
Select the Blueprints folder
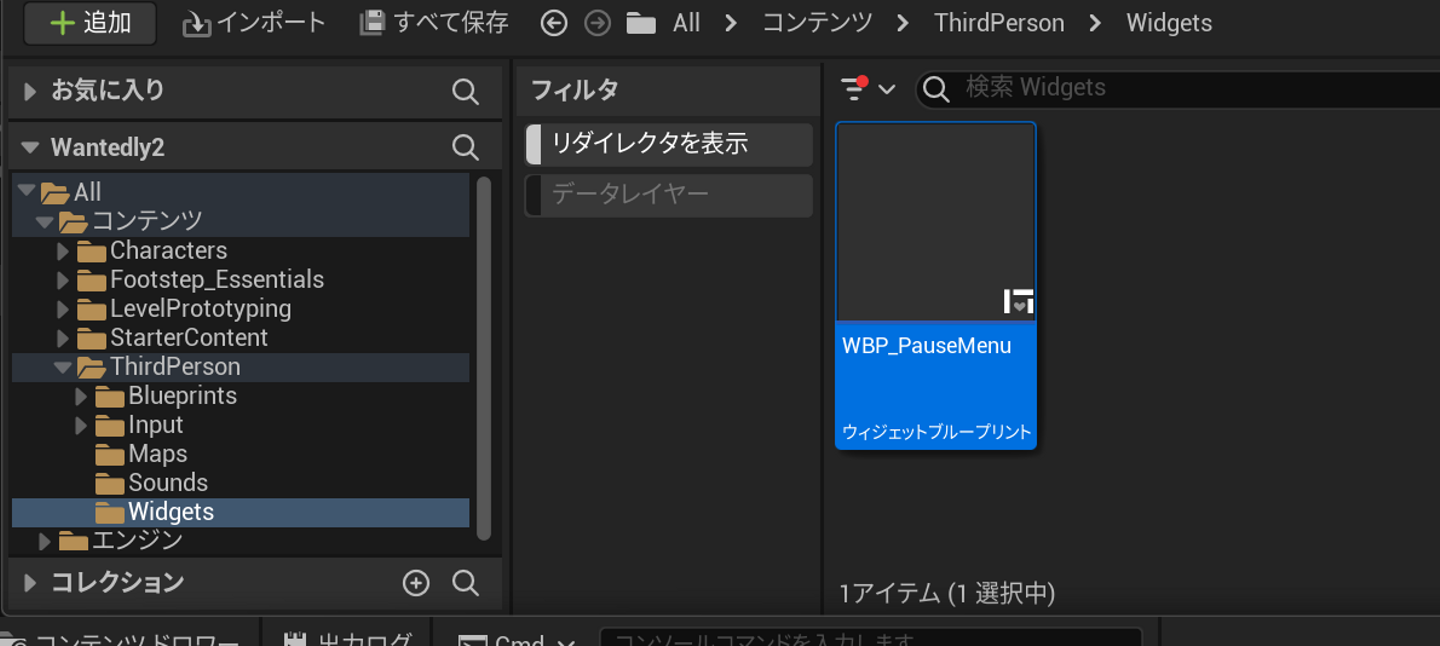point(240,396)
